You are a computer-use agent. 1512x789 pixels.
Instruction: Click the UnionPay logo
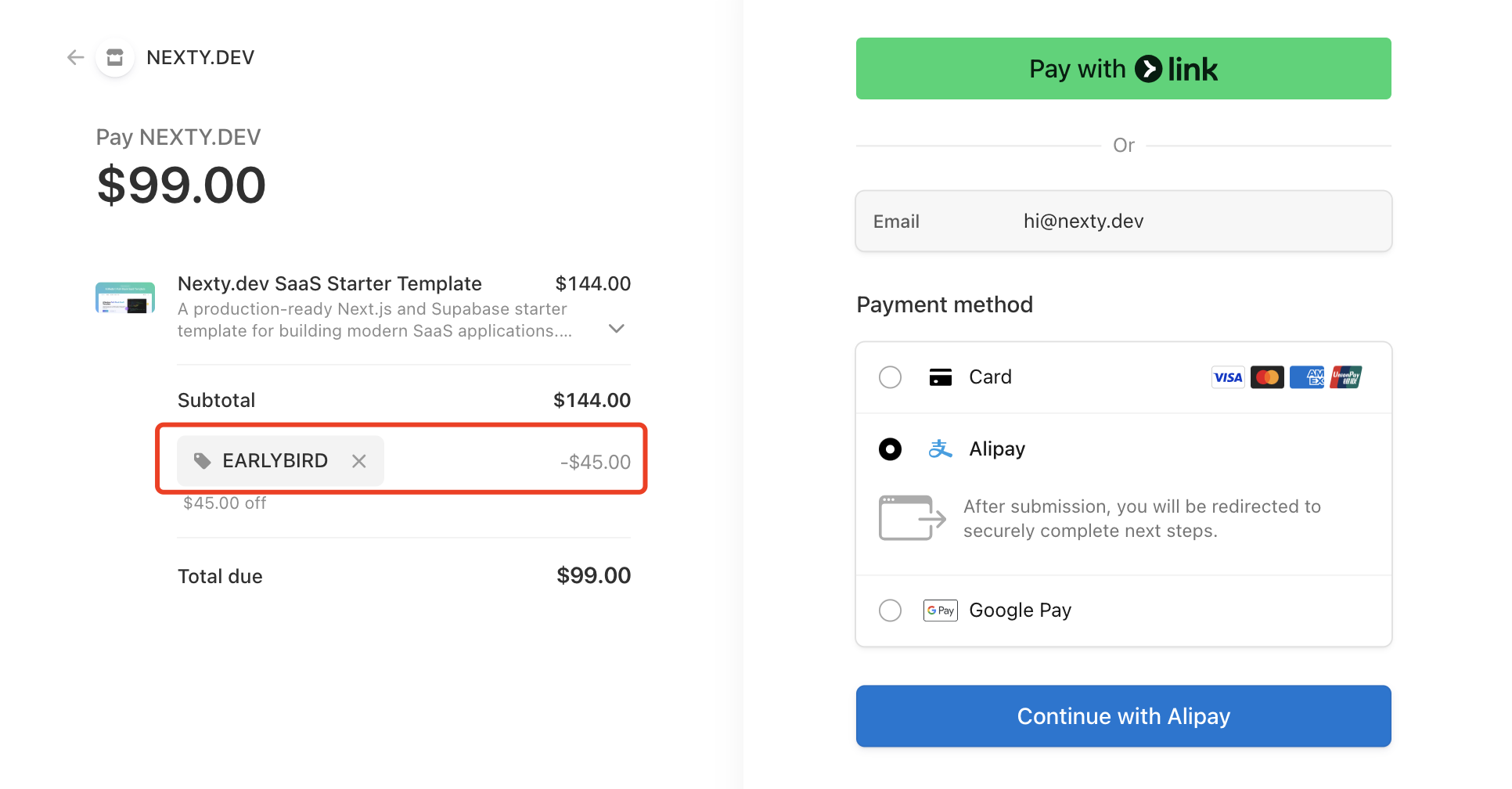click(1346, 377)
